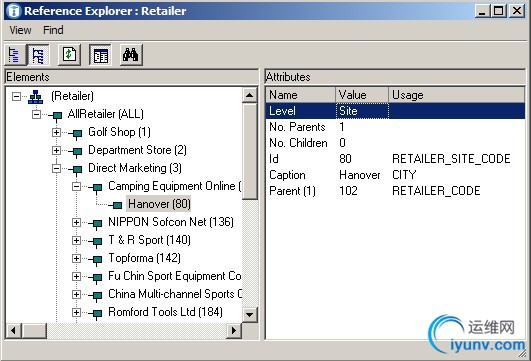531x361 pixels.
Task: Maximize the Reference Explorer window
Action: coord(498,11)
